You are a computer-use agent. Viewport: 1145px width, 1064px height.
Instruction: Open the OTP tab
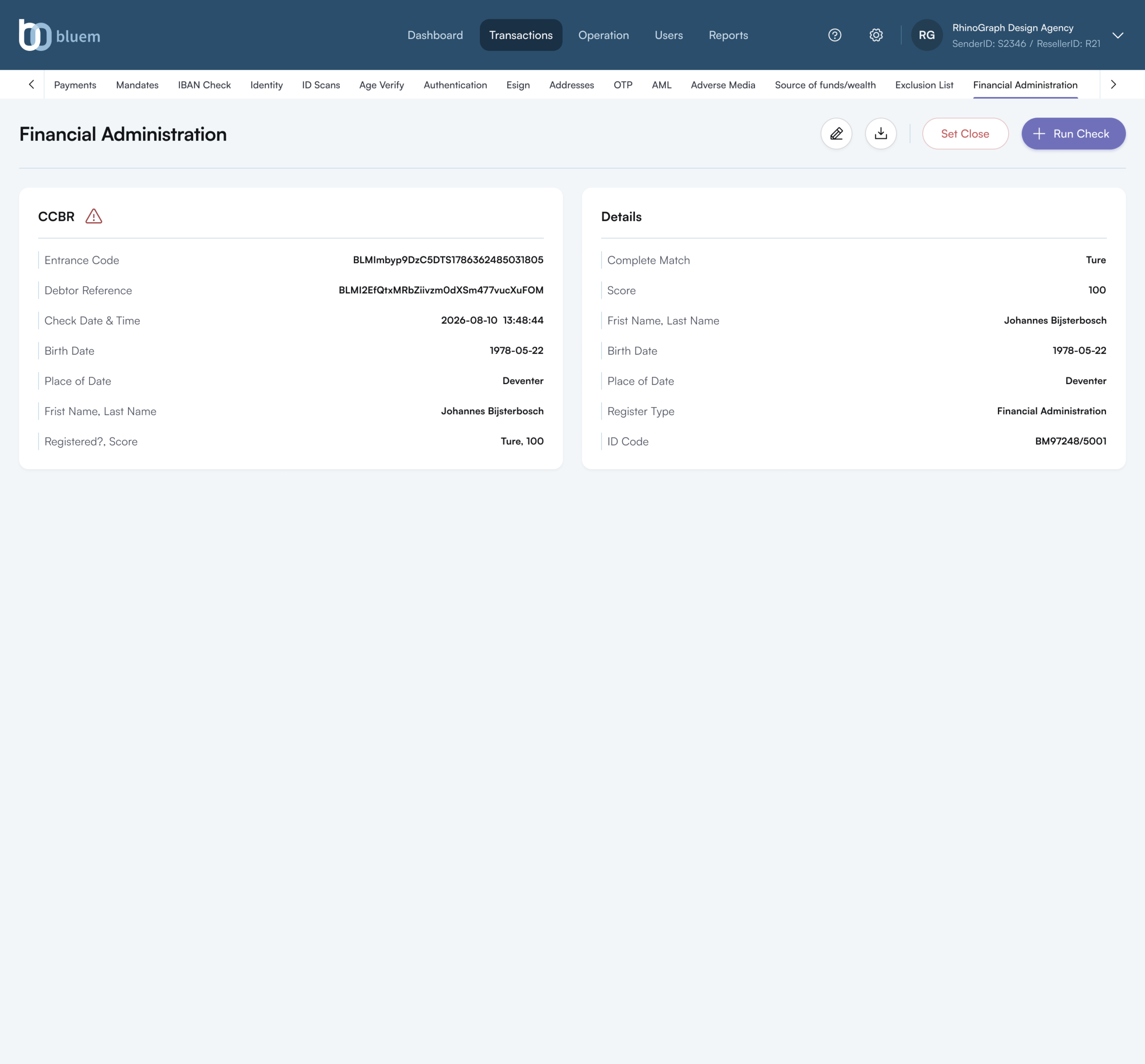tap(623, 85)
